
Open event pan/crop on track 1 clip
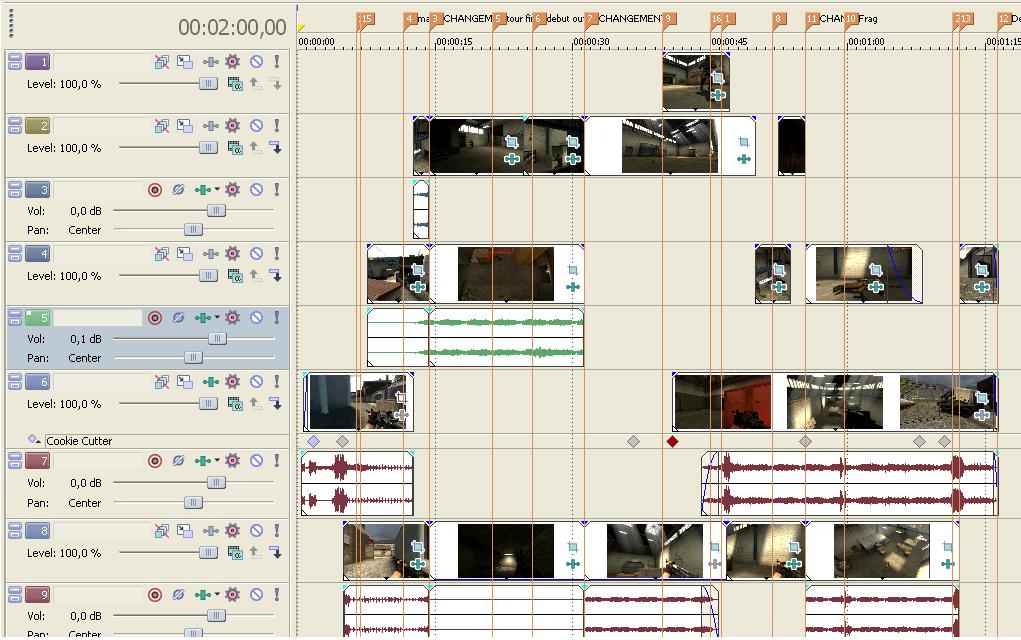pyautogui.click(x=717, y=78)
